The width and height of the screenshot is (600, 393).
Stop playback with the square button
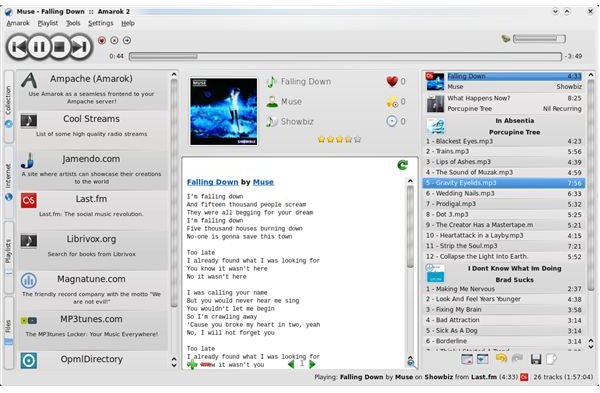pos(59,47)
